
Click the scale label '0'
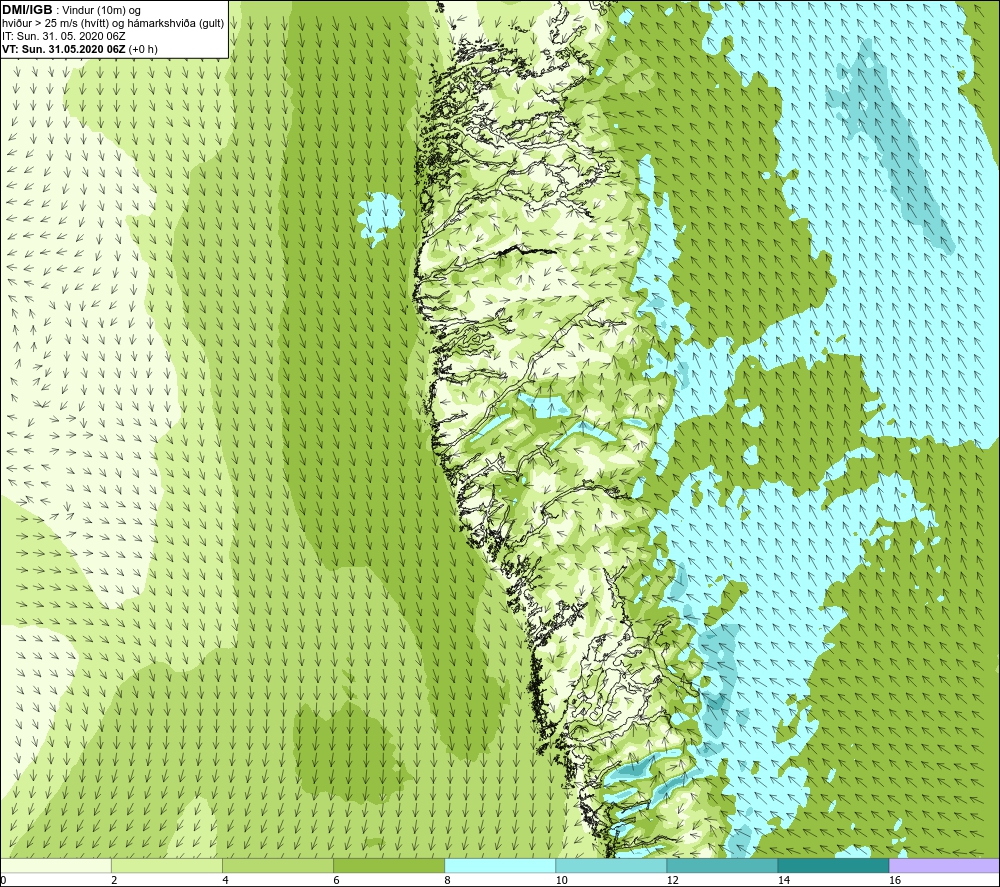[3, 880]
